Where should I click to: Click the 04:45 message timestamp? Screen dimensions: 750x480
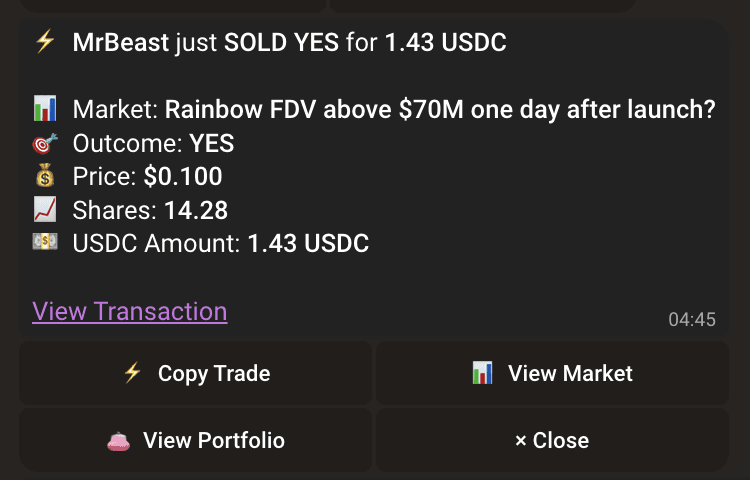(x=692, y=320)
